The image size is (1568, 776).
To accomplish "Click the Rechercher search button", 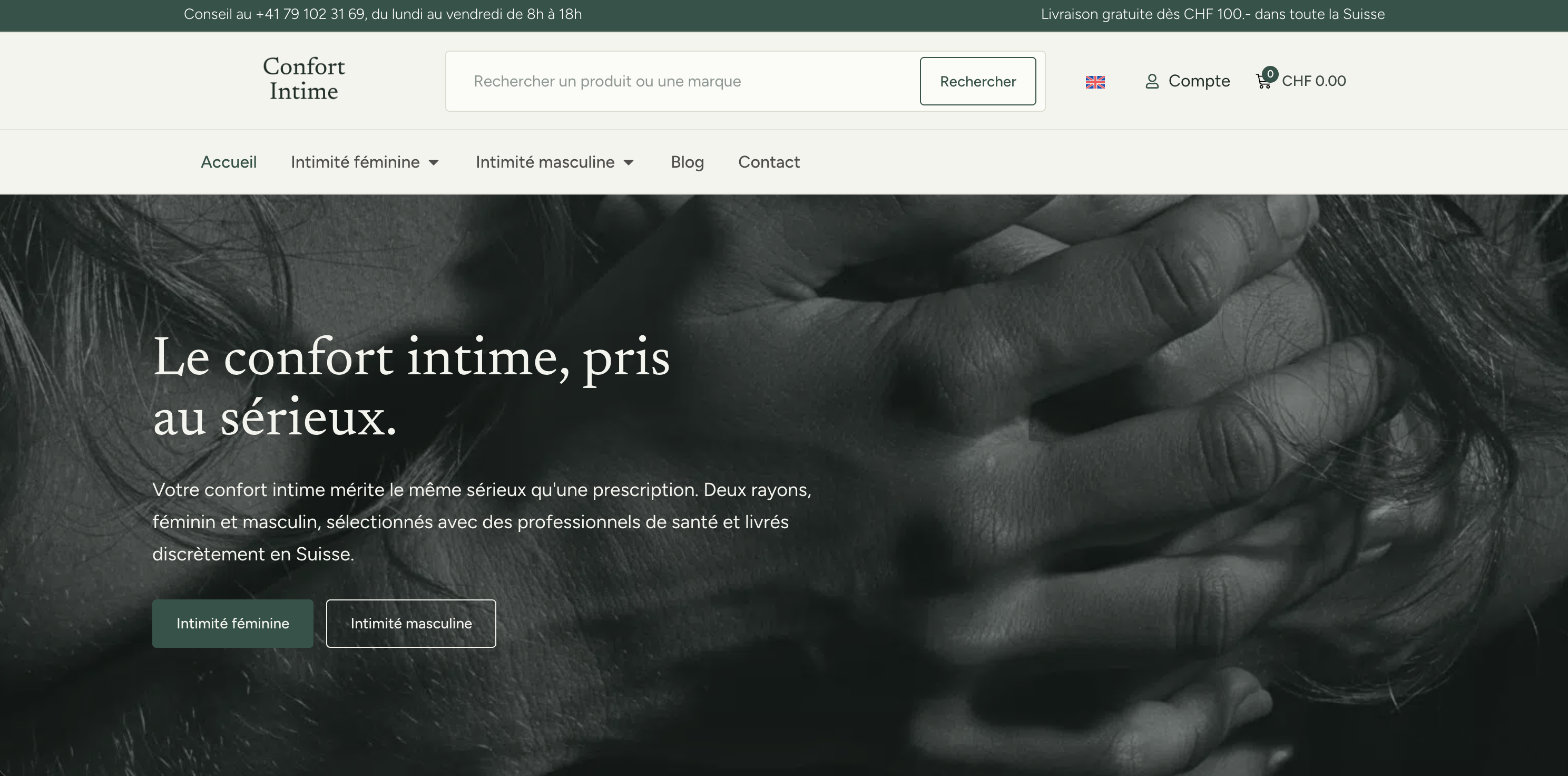I will [977, 81].
